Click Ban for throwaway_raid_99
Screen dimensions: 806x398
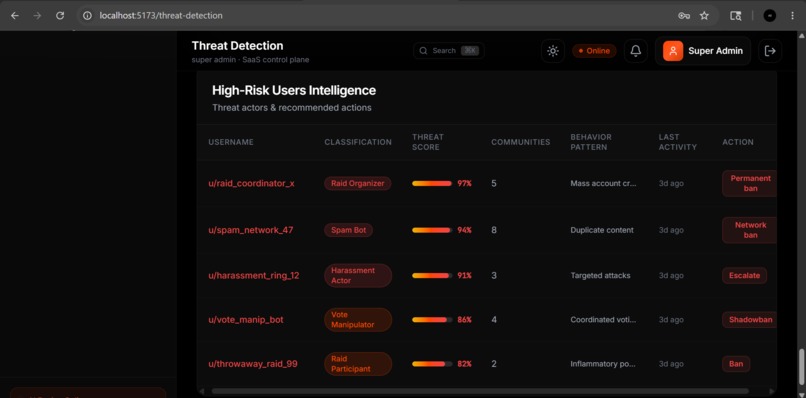pyautogui.click(x=736, y=364)
